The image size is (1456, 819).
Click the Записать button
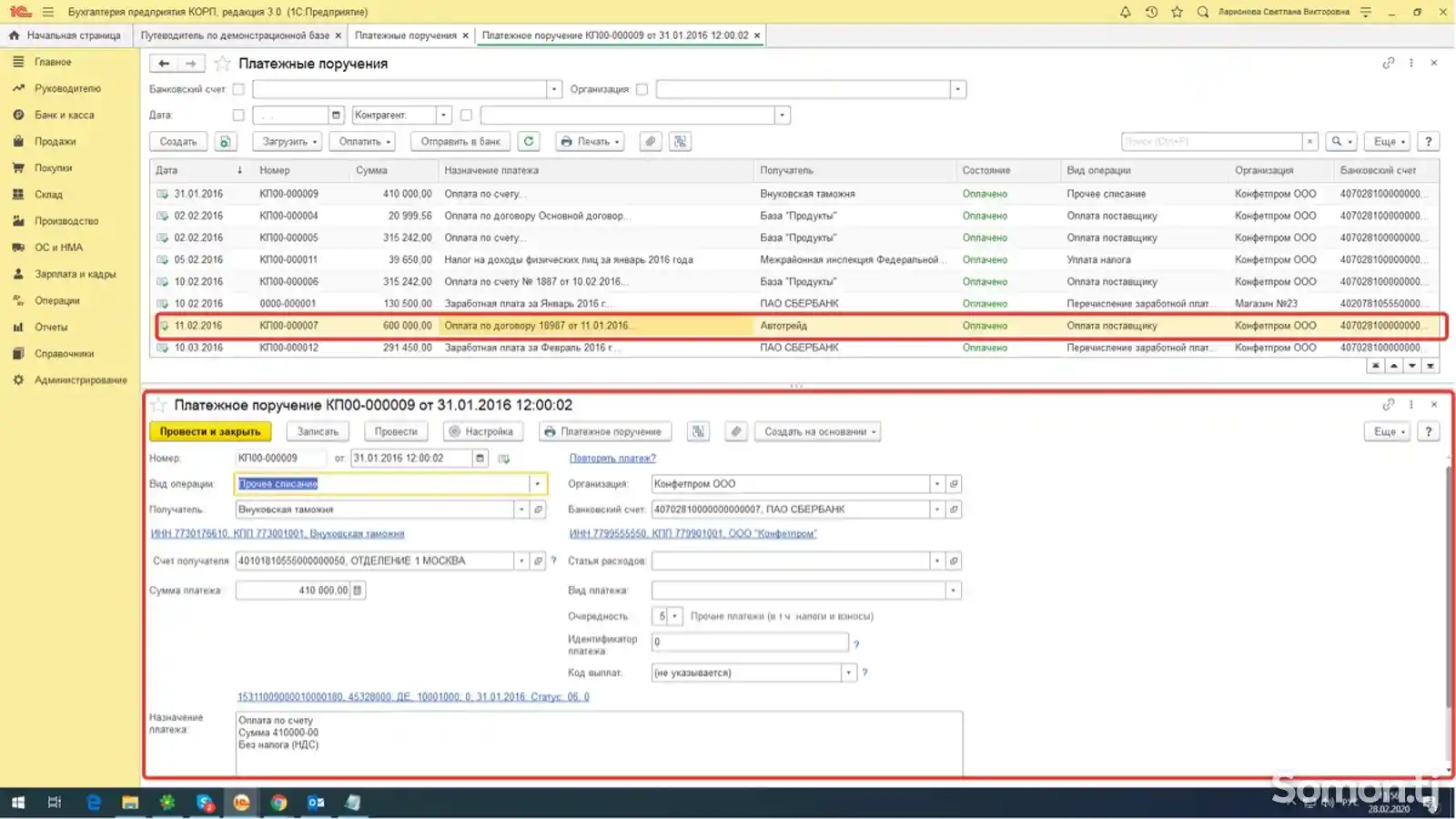[318, 431]
